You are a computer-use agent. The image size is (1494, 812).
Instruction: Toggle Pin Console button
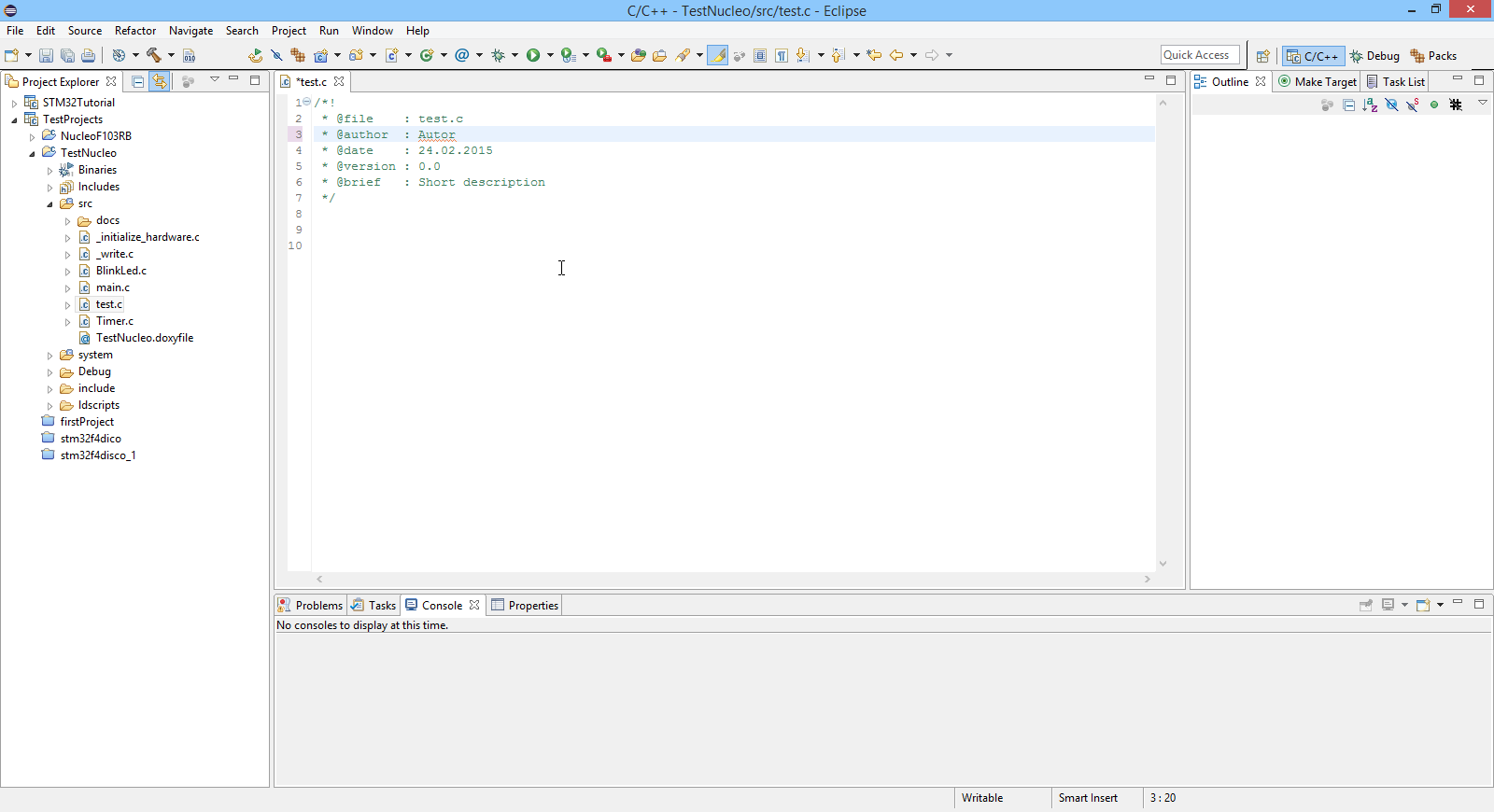click(1365, 605)
